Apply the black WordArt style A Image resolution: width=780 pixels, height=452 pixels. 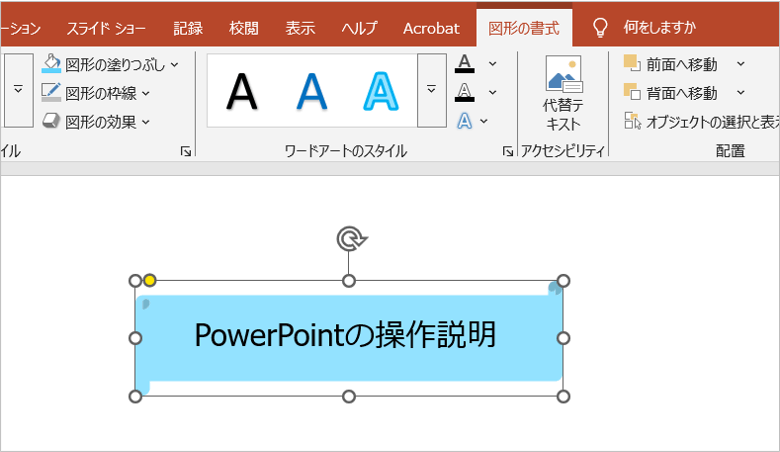(242, 91)
